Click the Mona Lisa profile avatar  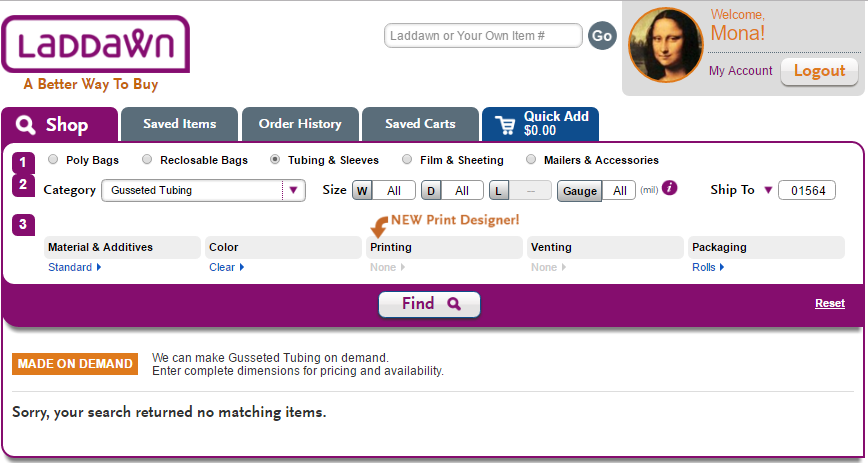pyautogui.click(x=666, y=45)
